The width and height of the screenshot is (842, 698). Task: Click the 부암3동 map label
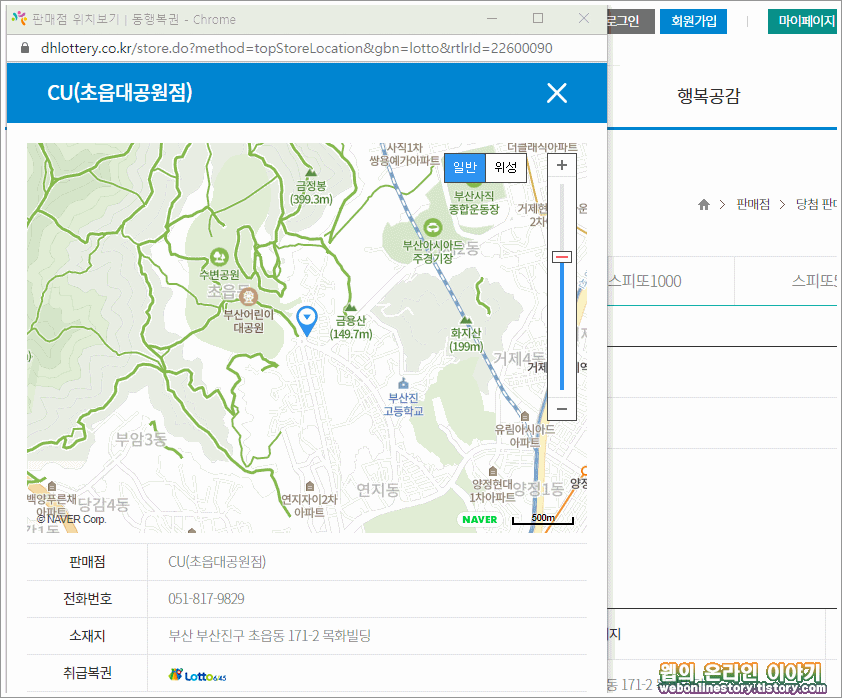(141, 439)
